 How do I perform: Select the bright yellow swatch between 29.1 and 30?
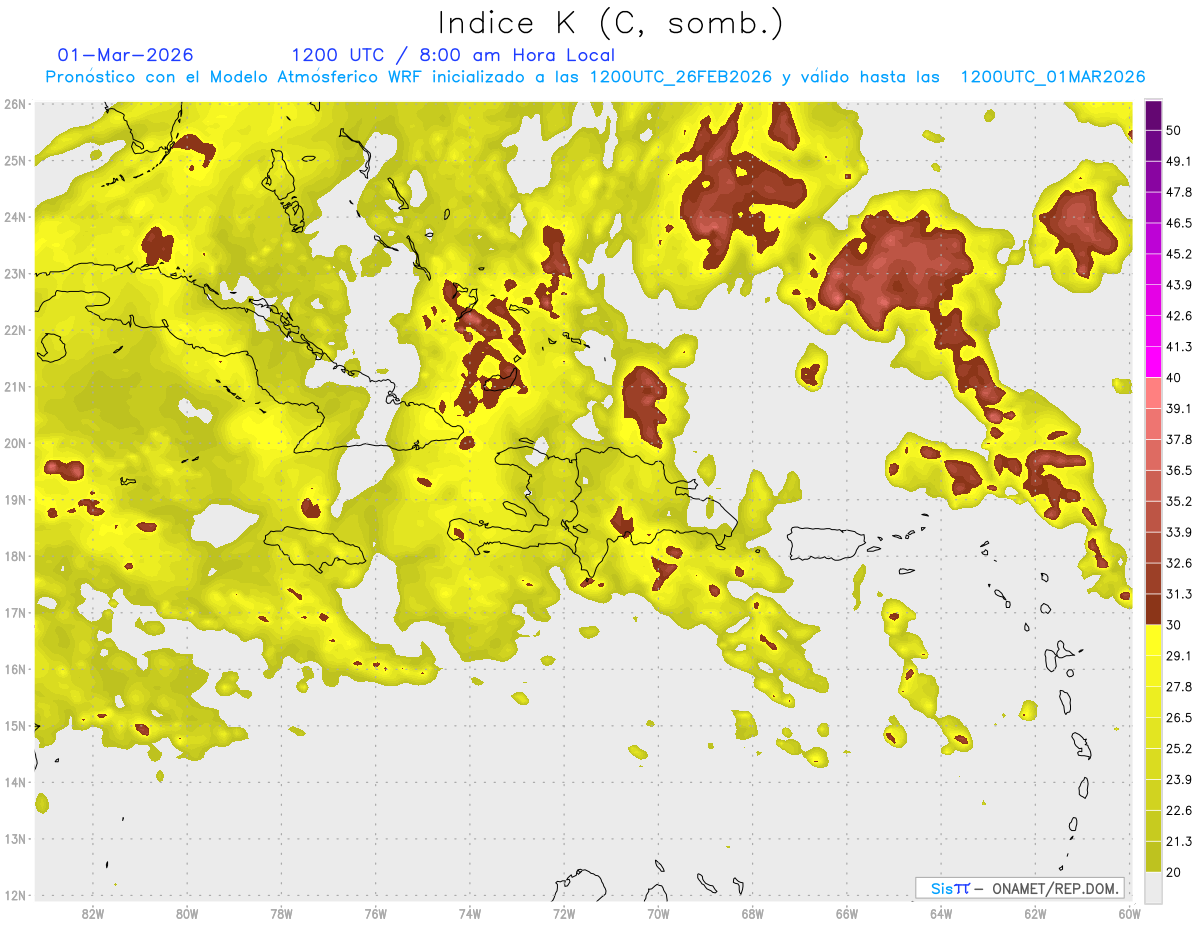pyautogui.click(x=1153, y=640)
